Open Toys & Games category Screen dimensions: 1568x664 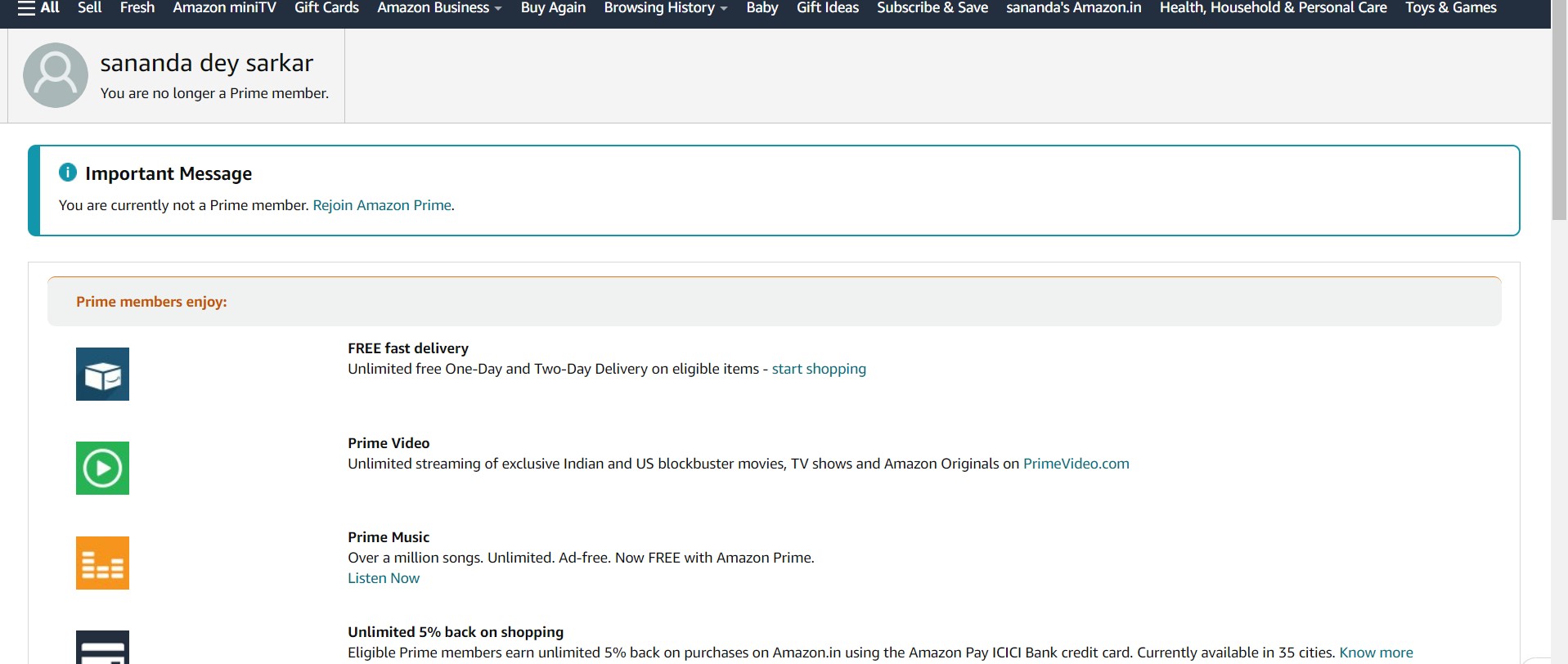point(1450,8)
